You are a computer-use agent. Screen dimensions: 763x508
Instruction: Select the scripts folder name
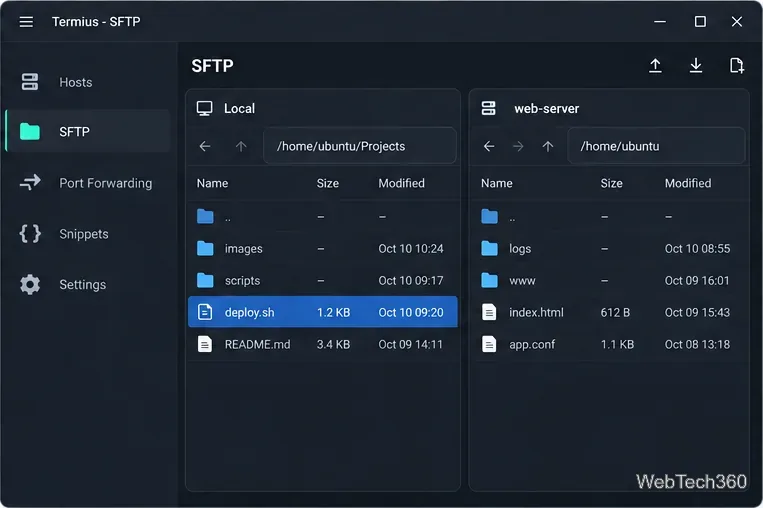pos(242,280)
